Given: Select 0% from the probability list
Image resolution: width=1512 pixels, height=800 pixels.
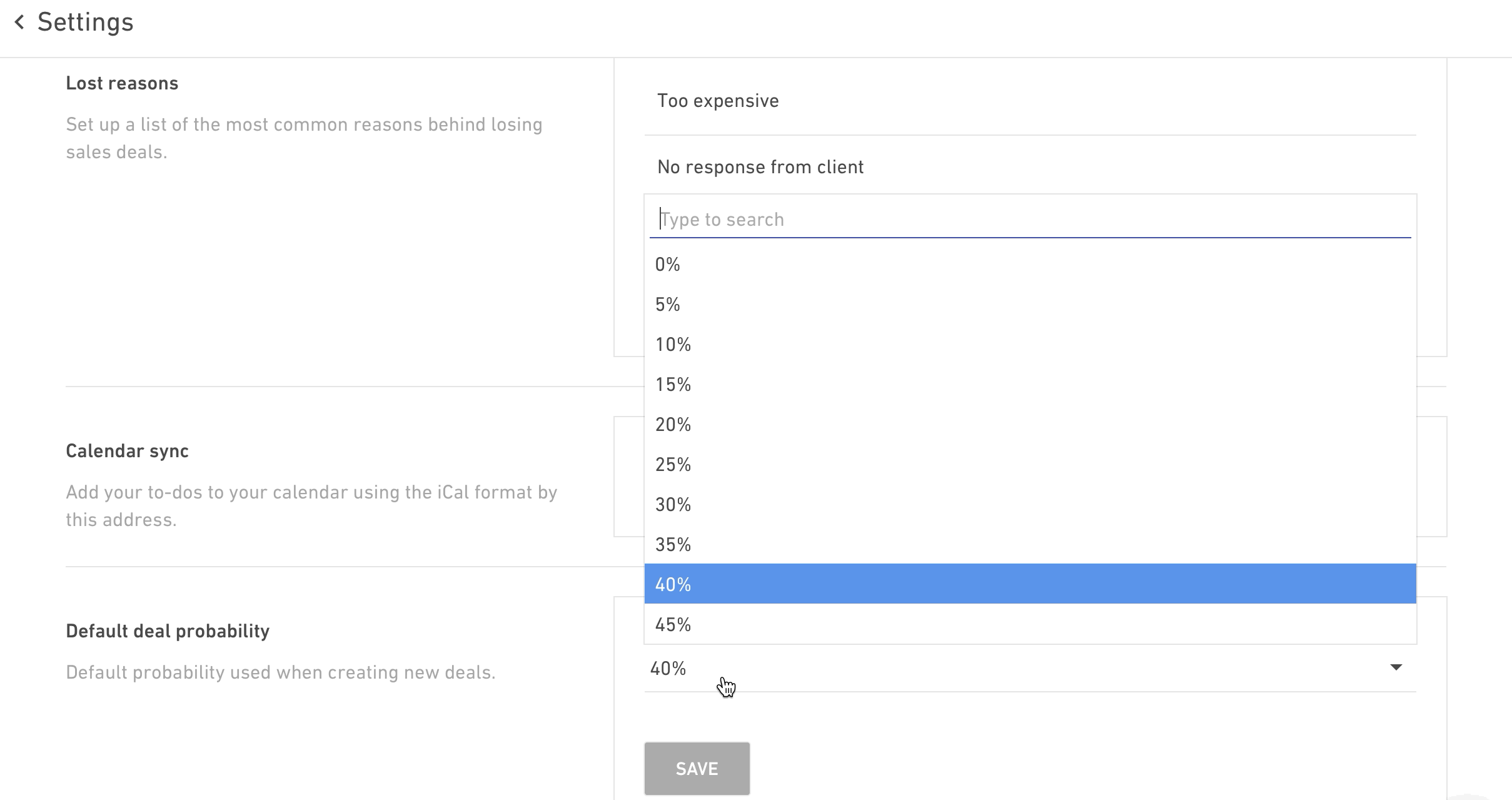Looking at the screenshot, I should (1030, 264).
